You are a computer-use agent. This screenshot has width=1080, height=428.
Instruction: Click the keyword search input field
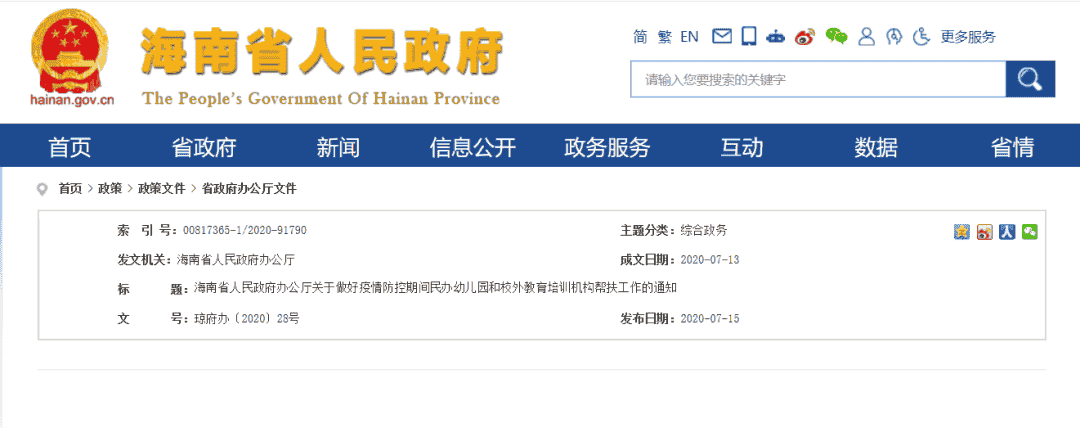pyautogui.click(x=817, y=79)
